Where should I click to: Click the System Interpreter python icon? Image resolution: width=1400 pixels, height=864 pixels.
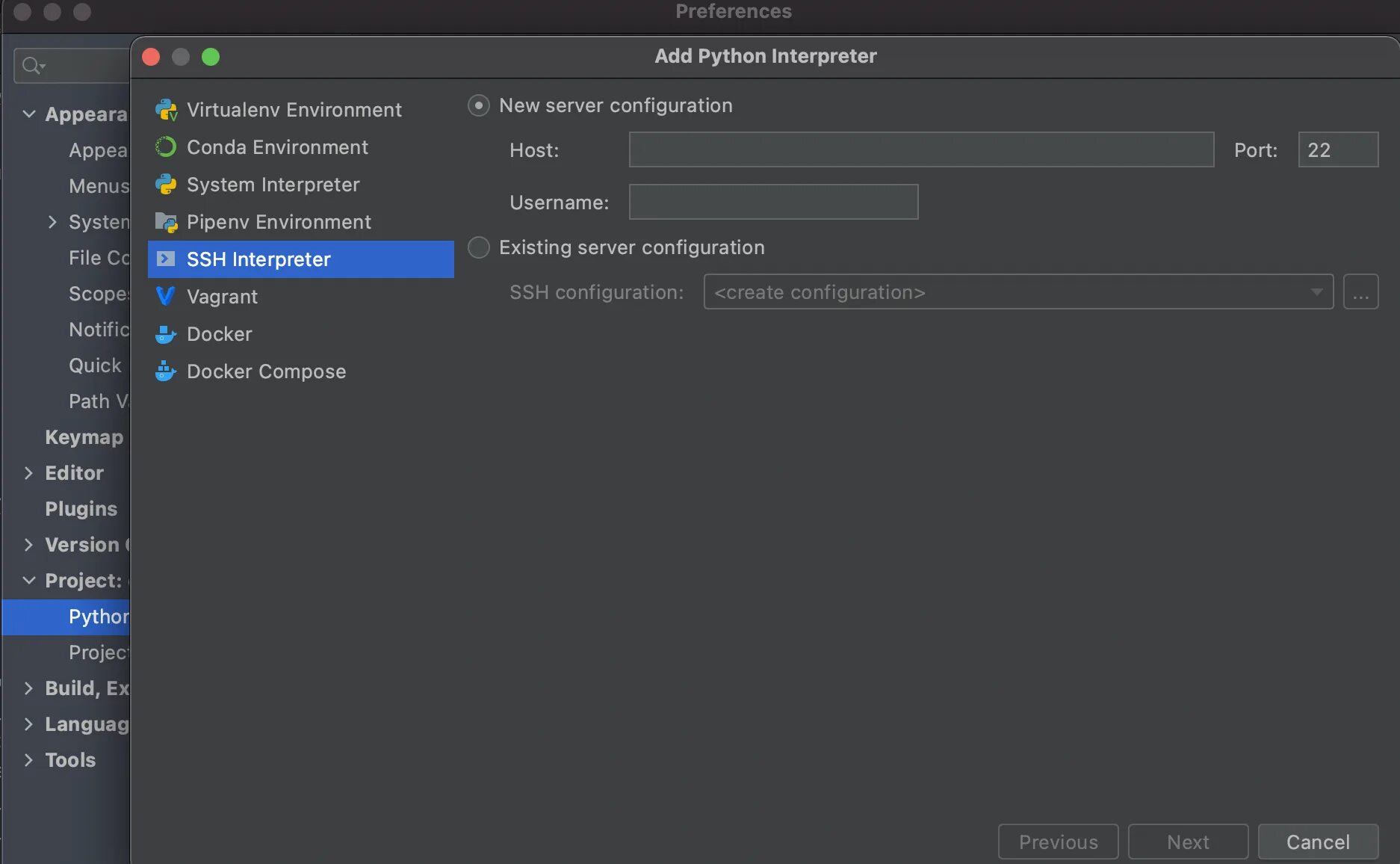pos(166,185)
